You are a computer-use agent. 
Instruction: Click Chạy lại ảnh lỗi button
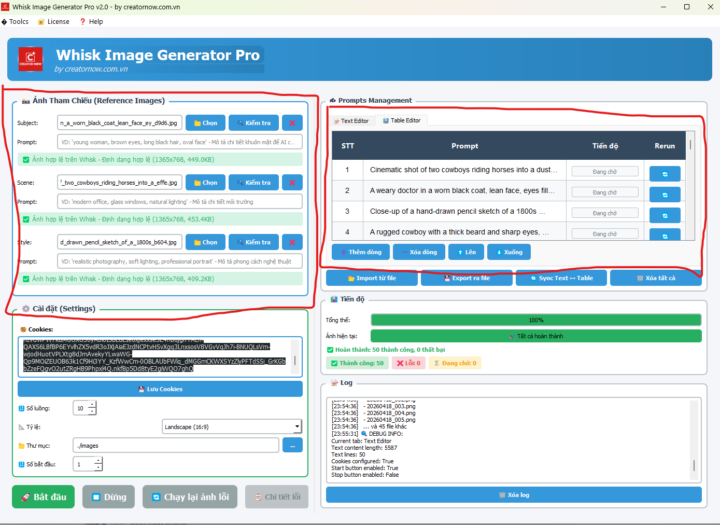point(190,497)
